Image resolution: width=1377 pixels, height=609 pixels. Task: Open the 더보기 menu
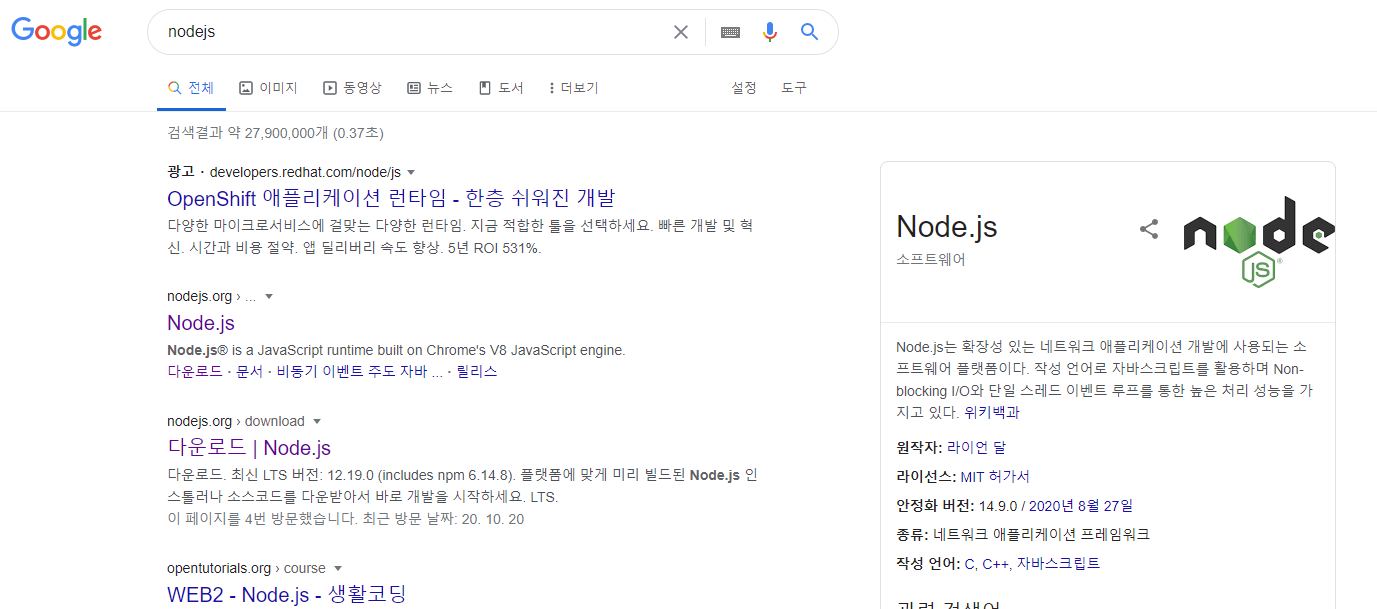click(573, 88)
